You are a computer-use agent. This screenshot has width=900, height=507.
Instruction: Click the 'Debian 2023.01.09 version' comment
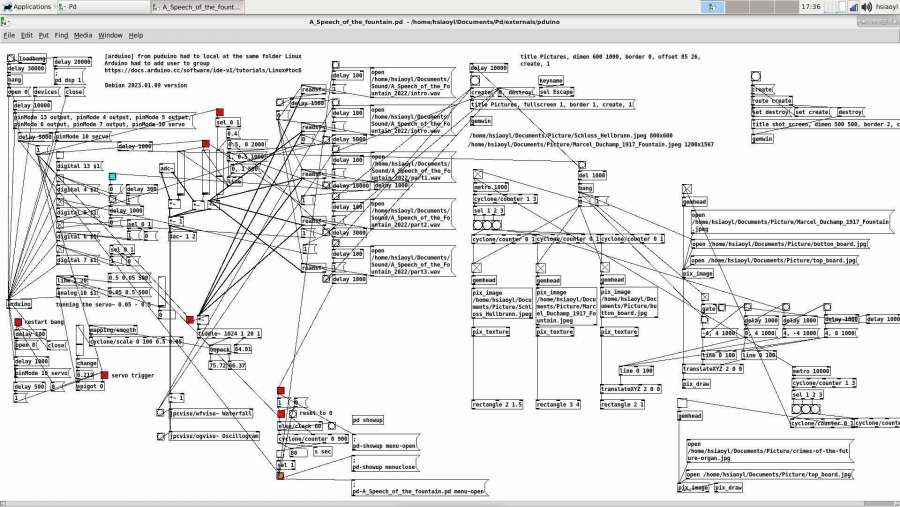(x=146, y=85)
